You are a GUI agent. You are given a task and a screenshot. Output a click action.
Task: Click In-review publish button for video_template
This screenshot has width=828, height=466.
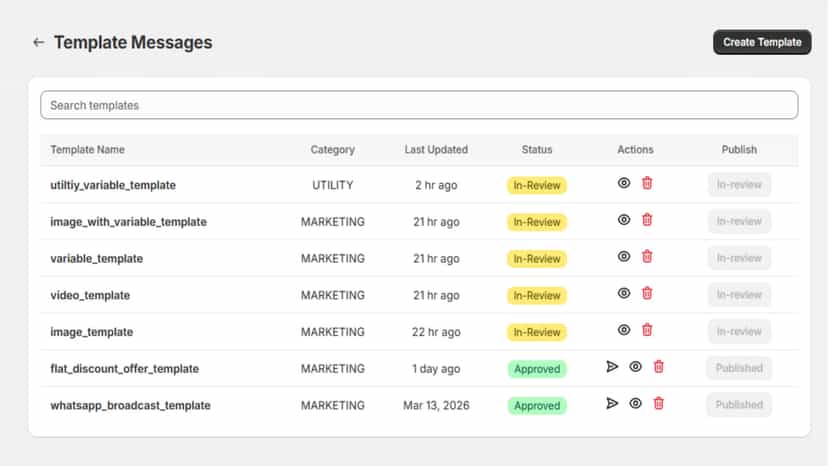click(x=739, y=295)
